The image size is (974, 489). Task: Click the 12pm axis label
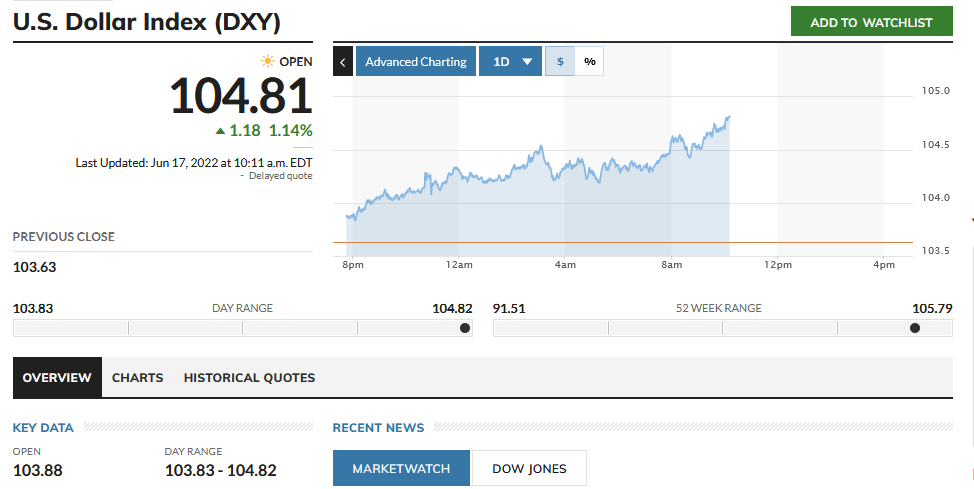click(x=778, y=265)
